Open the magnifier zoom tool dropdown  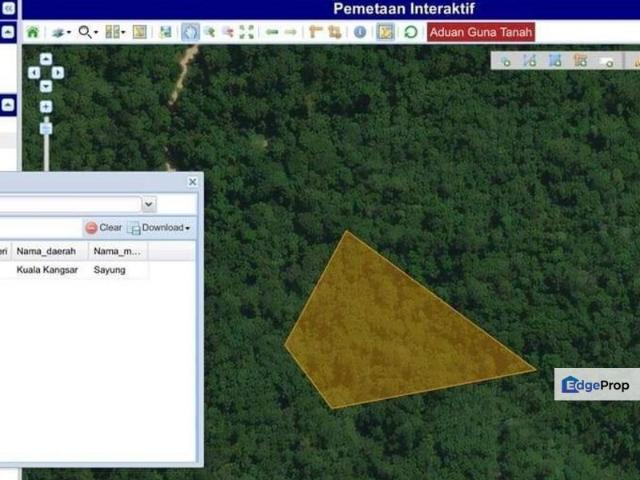click(x=89, y=32)
